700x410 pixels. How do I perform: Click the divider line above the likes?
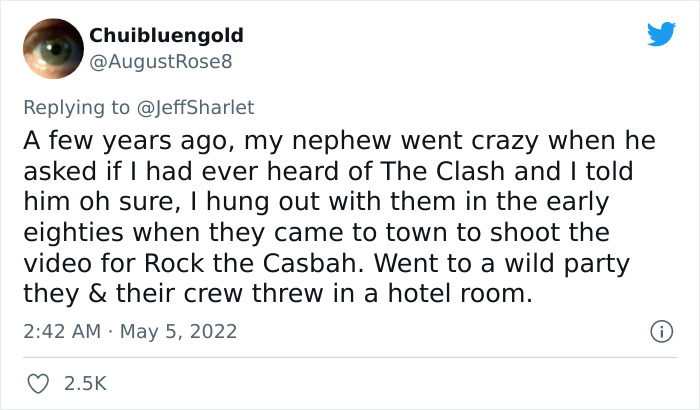pos(350,357)
